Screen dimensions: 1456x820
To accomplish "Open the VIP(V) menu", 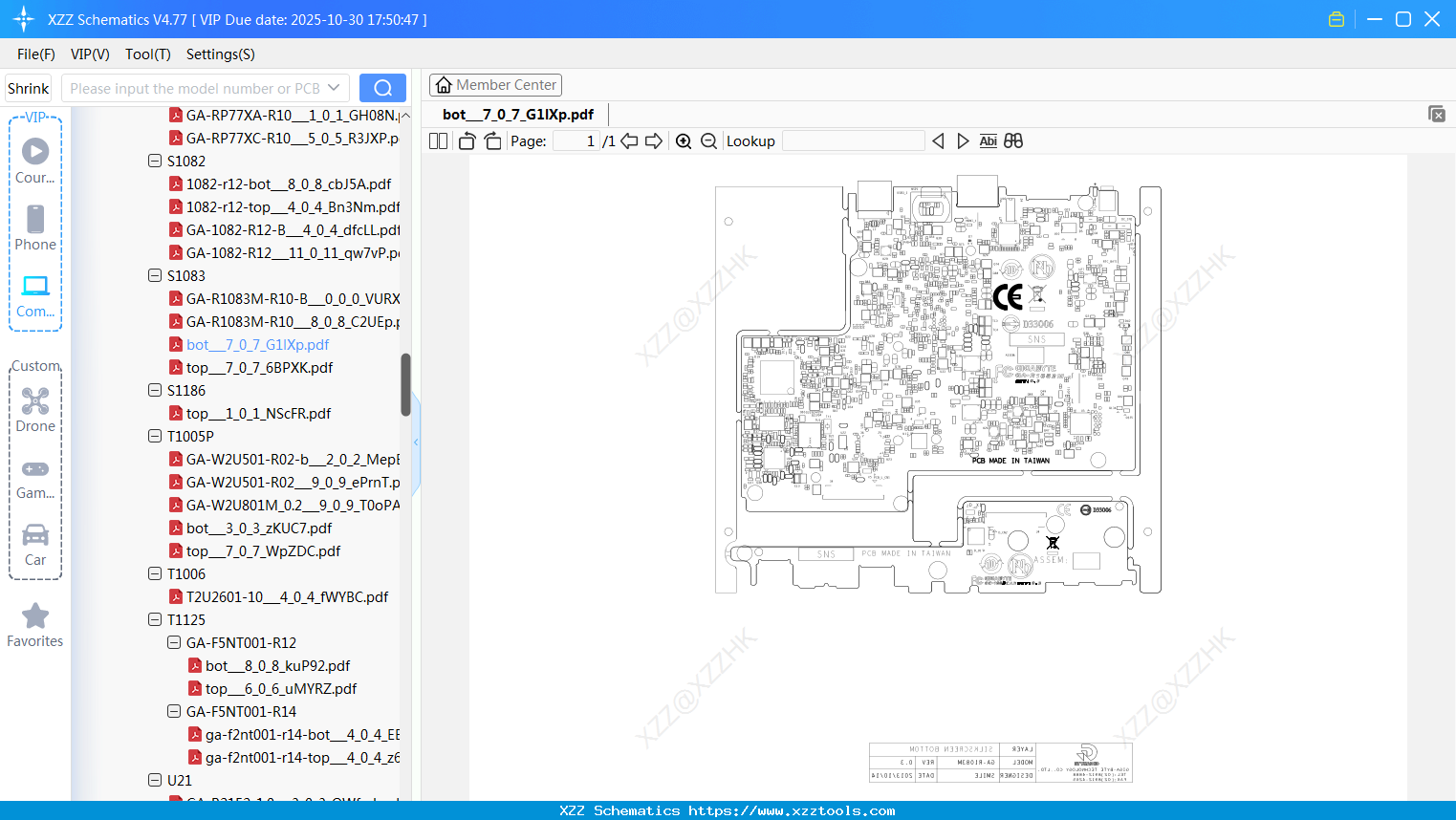I will 90,54.
